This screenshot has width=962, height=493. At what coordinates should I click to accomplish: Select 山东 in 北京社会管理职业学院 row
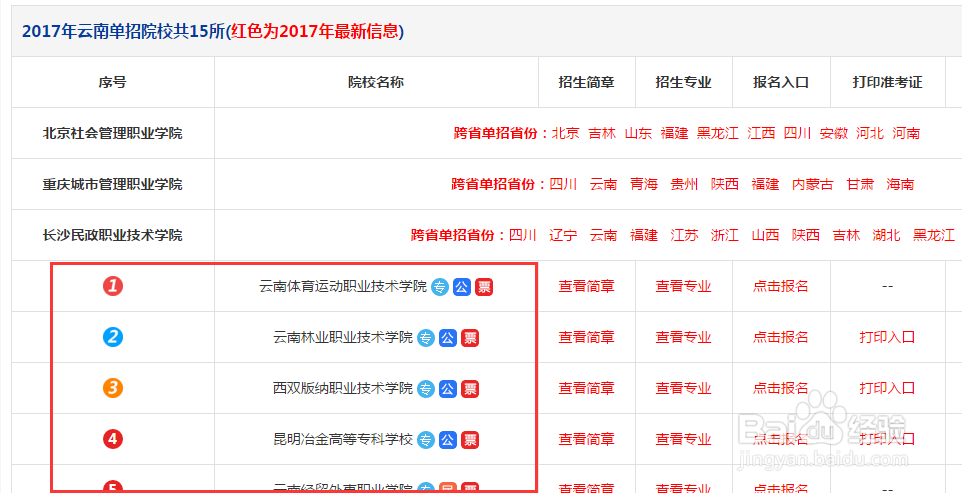[x=638, y=133]
